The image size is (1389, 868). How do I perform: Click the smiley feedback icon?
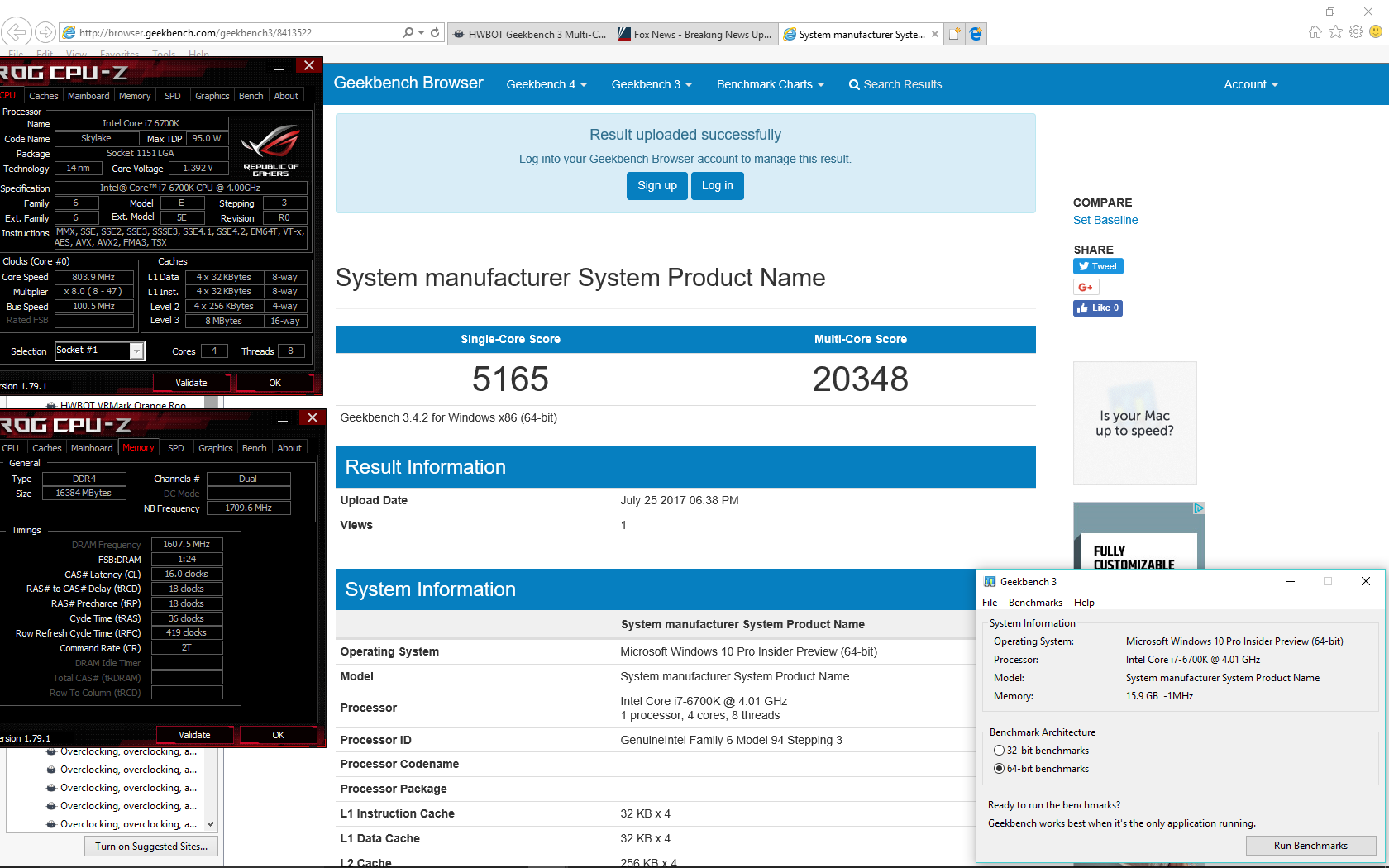point(1376,31)
